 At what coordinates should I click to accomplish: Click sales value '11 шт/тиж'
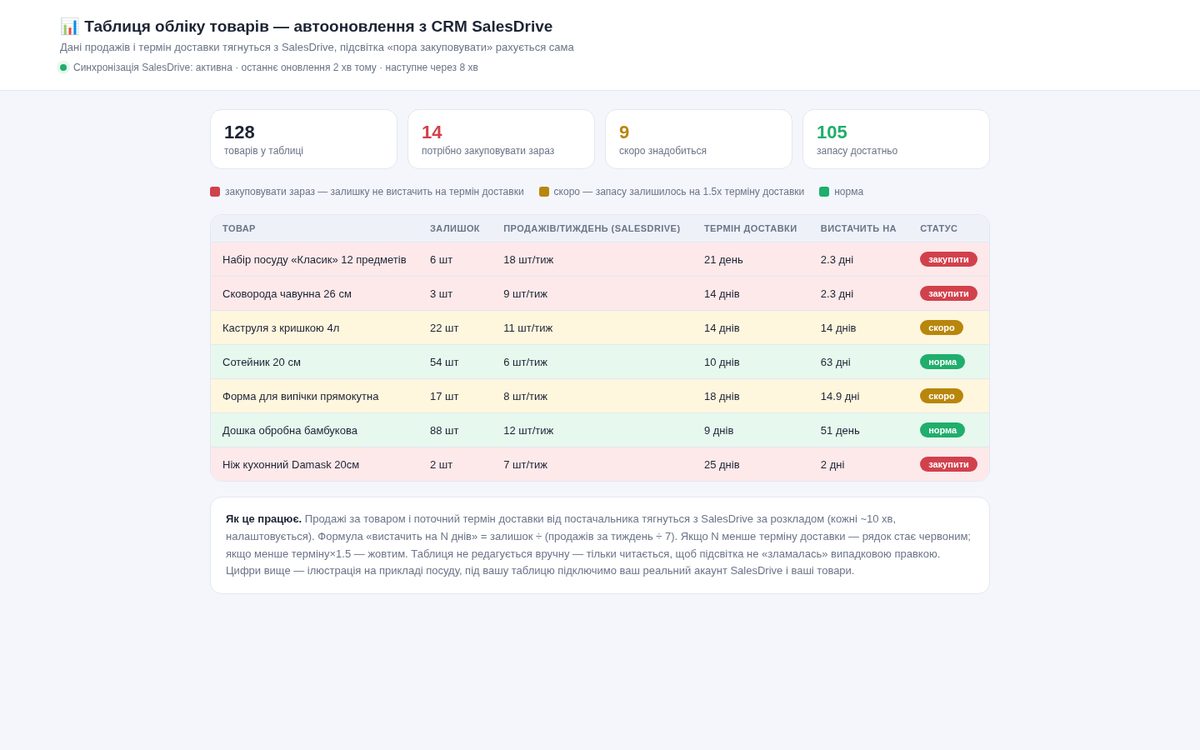click(x=528, y=327)
